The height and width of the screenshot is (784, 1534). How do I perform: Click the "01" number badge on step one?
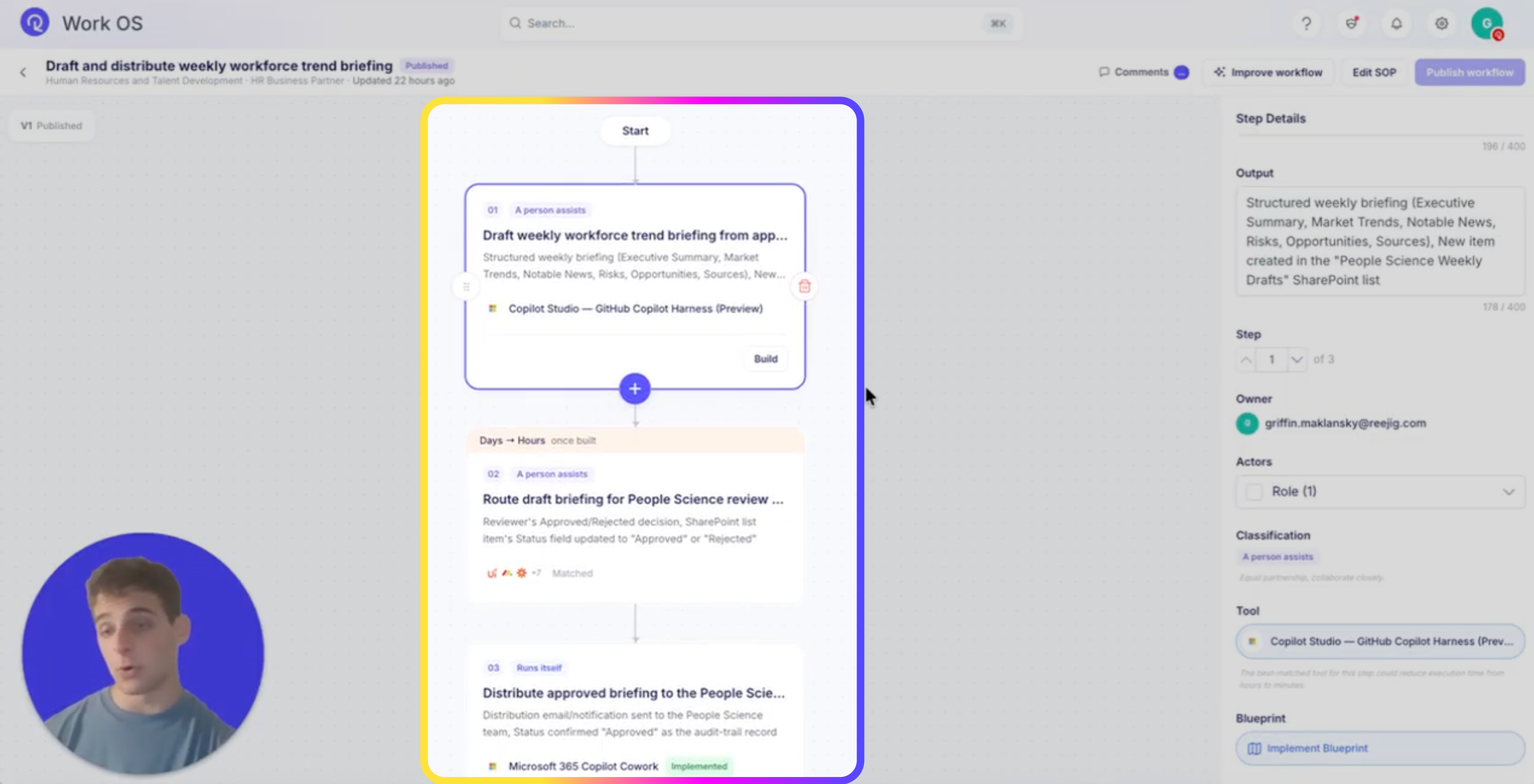[493, 210]
